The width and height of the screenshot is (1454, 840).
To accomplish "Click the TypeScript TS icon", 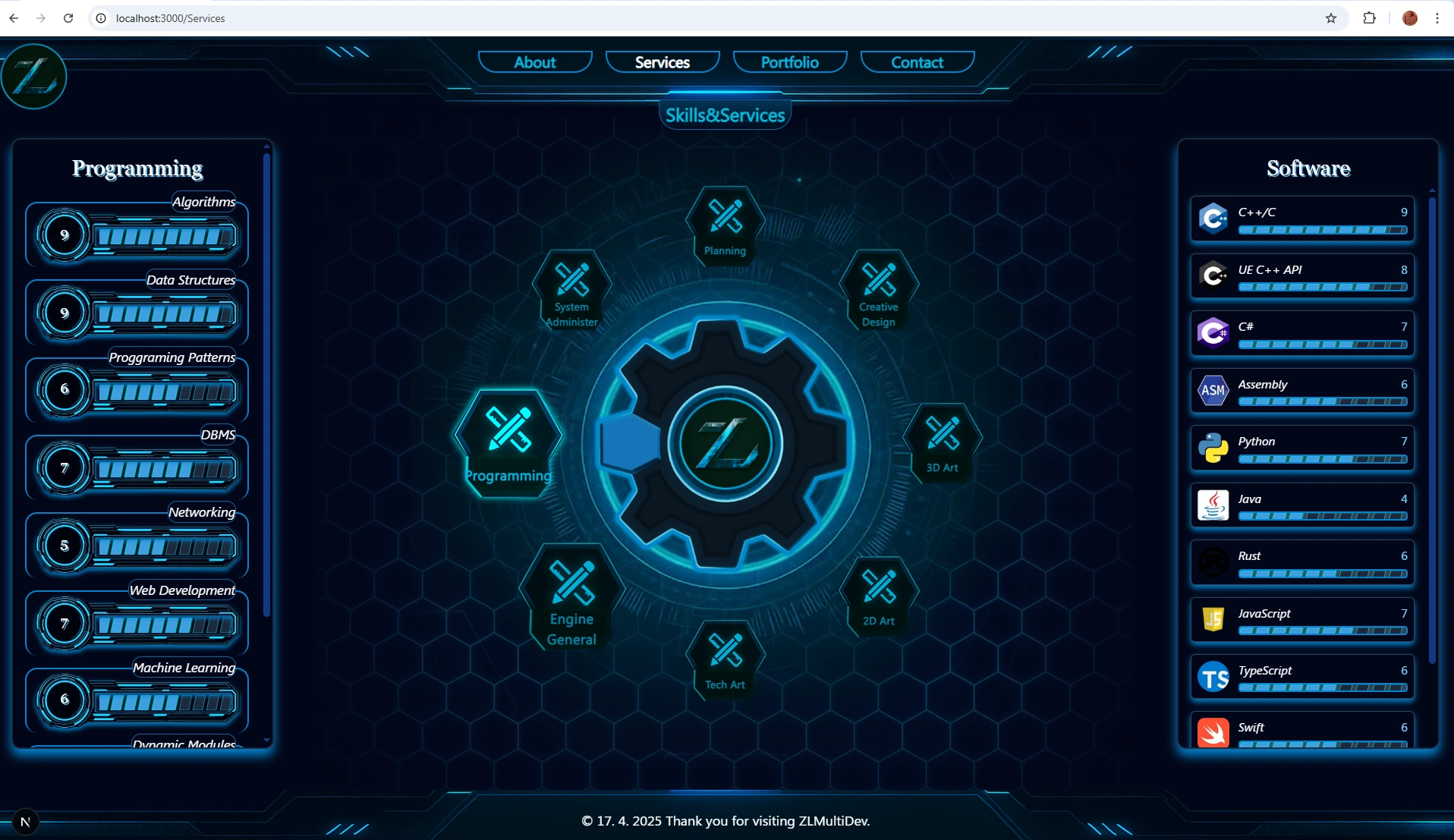I will click(x=1213, y=677).
